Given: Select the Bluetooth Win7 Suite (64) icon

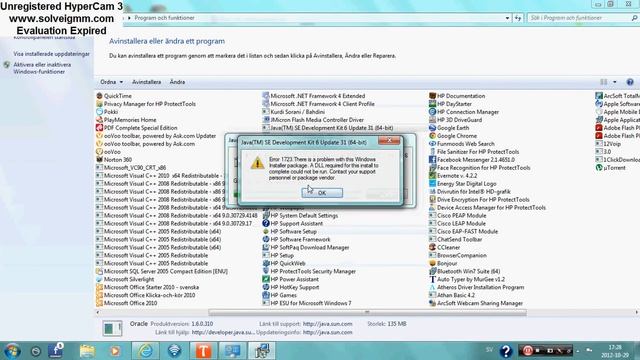Looking at the screenshot, I should pos(432,271).
